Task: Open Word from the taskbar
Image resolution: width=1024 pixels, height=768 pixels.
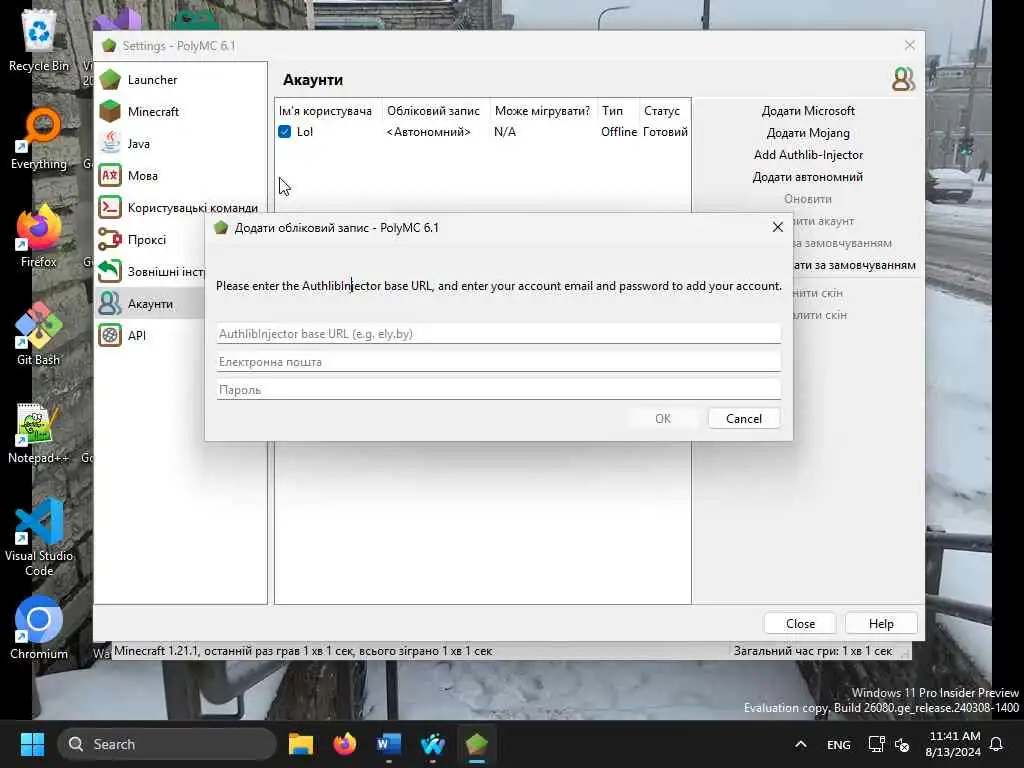Action: [389, 744]
